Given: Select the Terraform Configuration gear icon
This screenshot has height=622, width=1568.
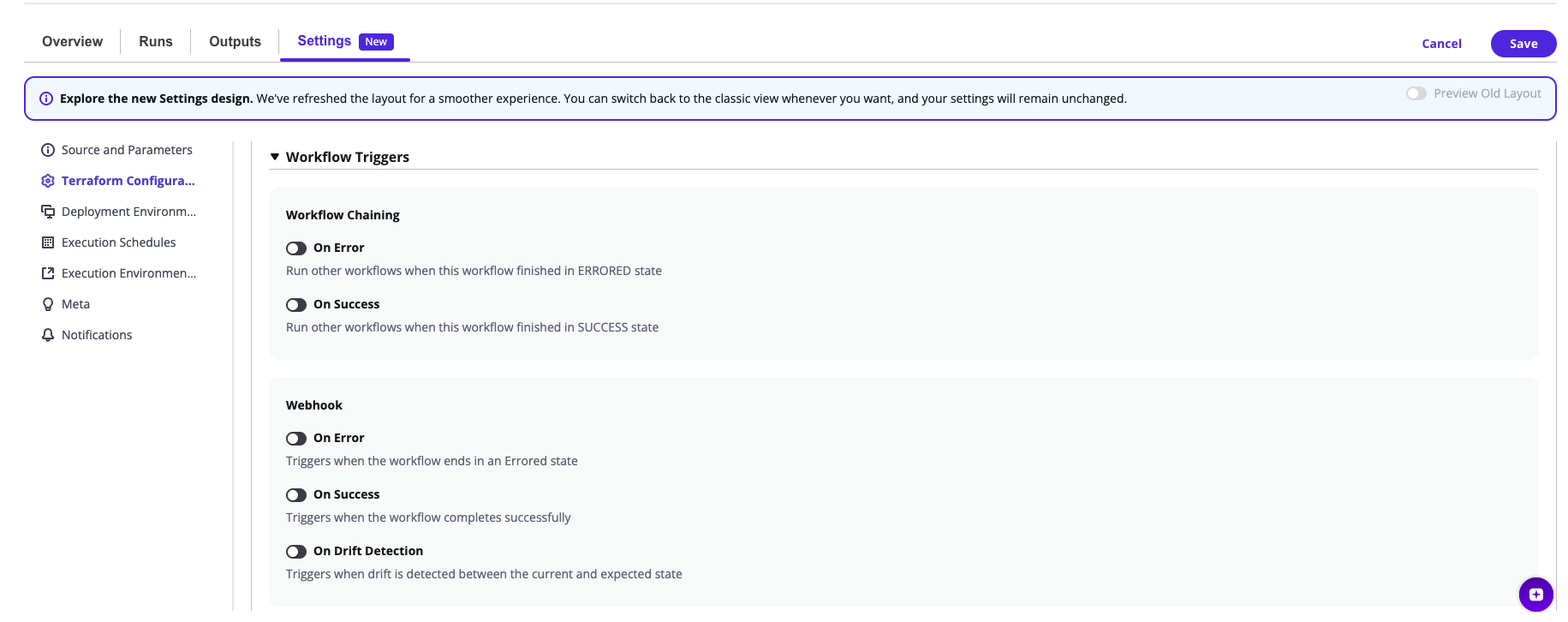Looking at the screenshot, I should click(48, 181).
